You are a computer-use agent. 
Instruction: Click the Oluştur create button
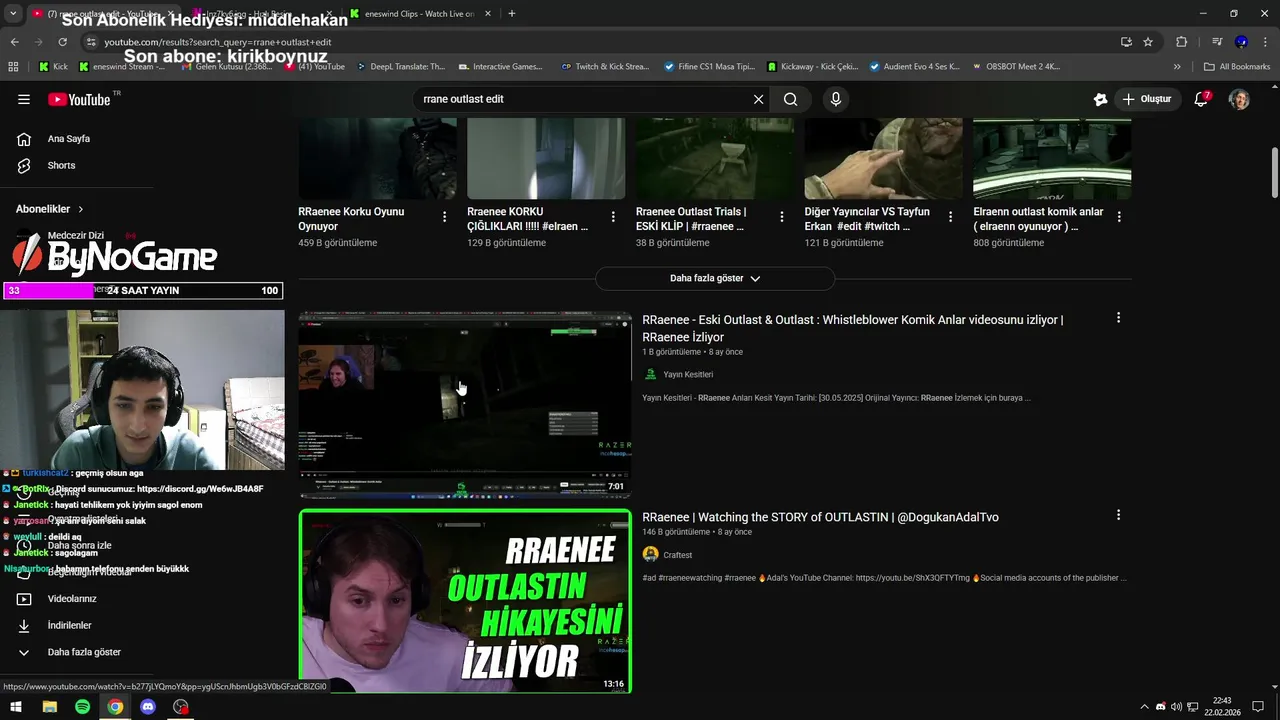[1146, 99]
